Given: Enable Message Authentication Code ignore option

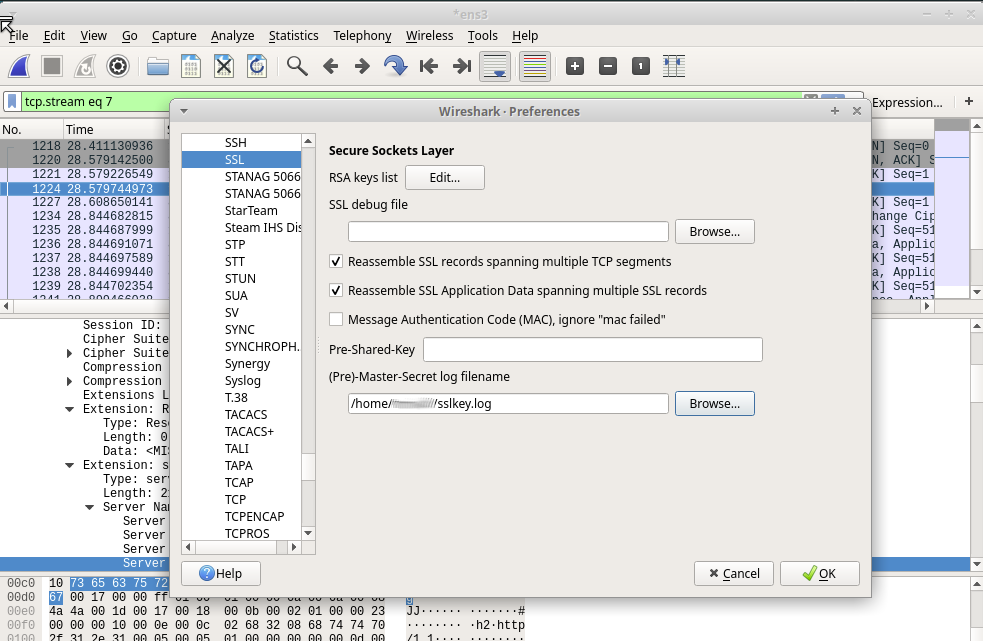Looking at the screenshot, I should pyautogui.click(x=336, y=319).
